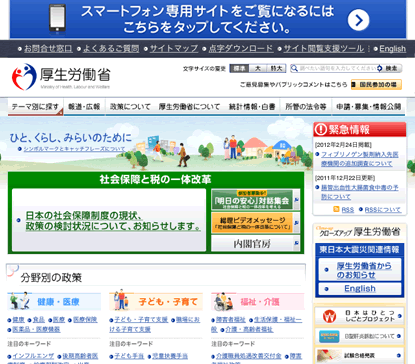The height and width of the screenshot is (364, 415).
Task: Open the 福祉・介護 category heading
Action: pos(260,302)
